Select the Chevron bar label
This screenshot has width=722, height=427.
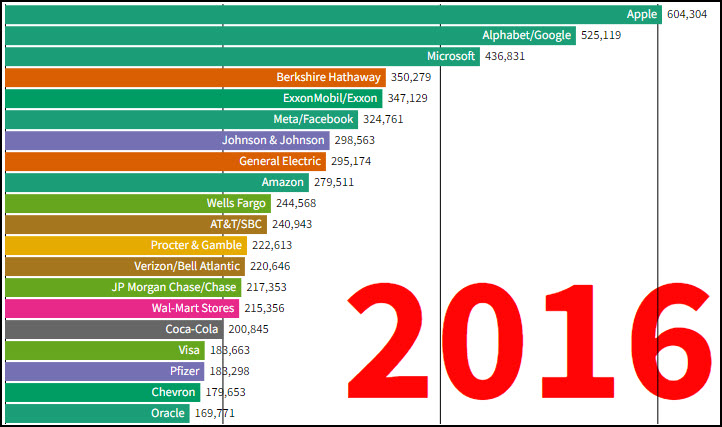click(173, 392)
